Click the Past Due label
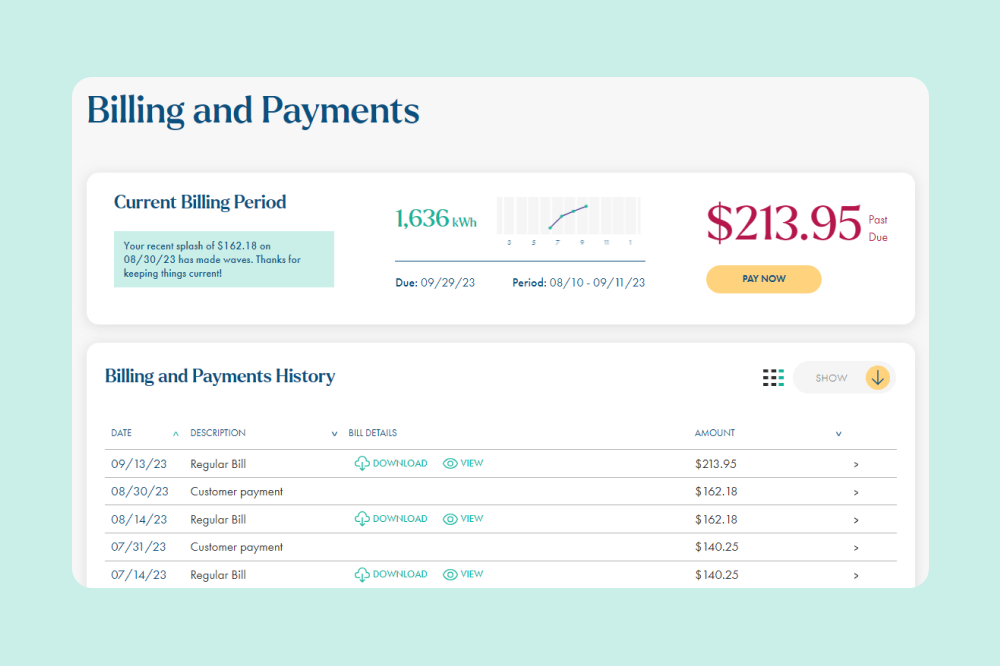Image resolution: width=1000 pixels, height=666 pixels. click(x=878, y=228)
